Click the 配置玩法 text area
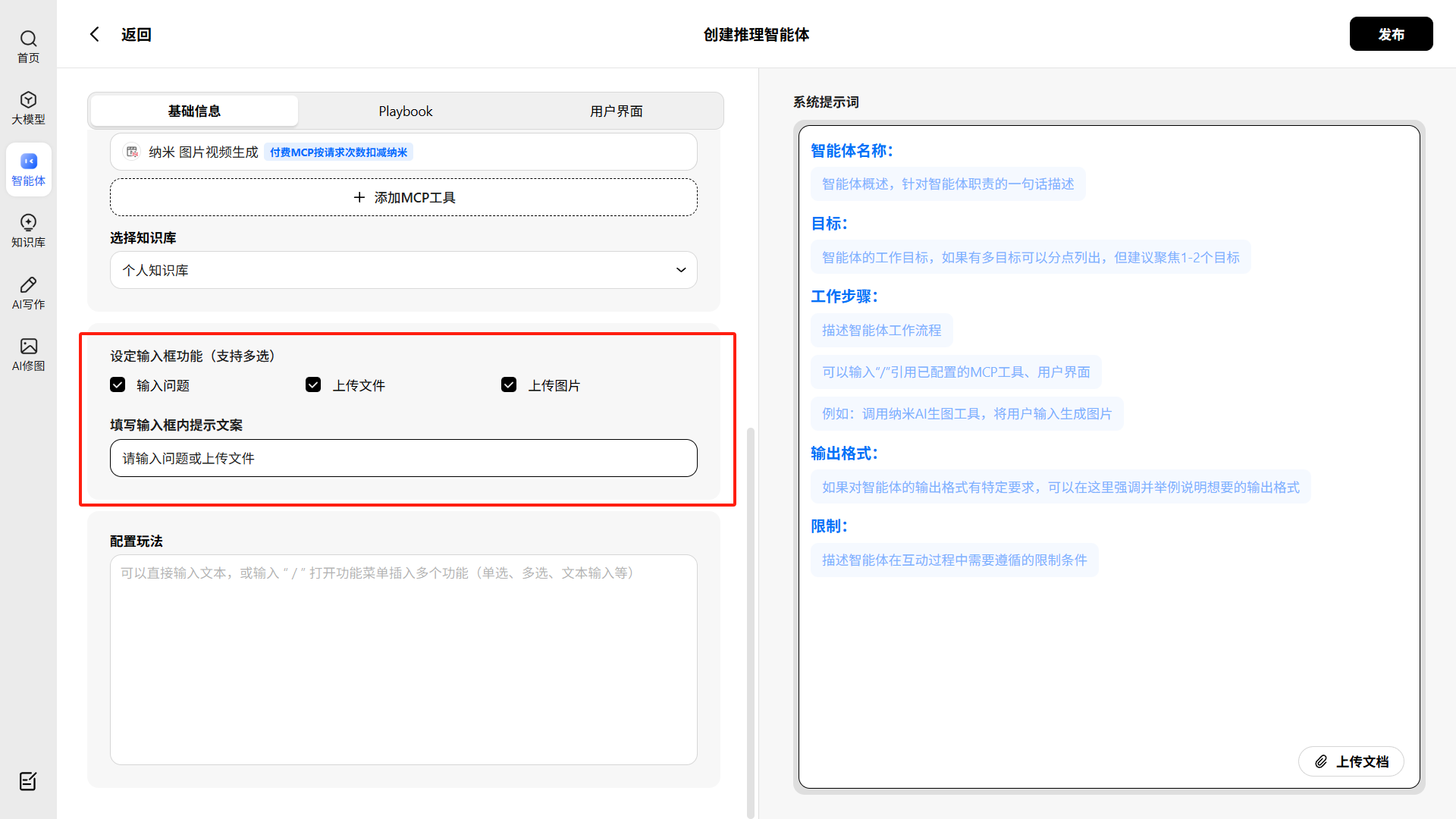 (403, 660)
